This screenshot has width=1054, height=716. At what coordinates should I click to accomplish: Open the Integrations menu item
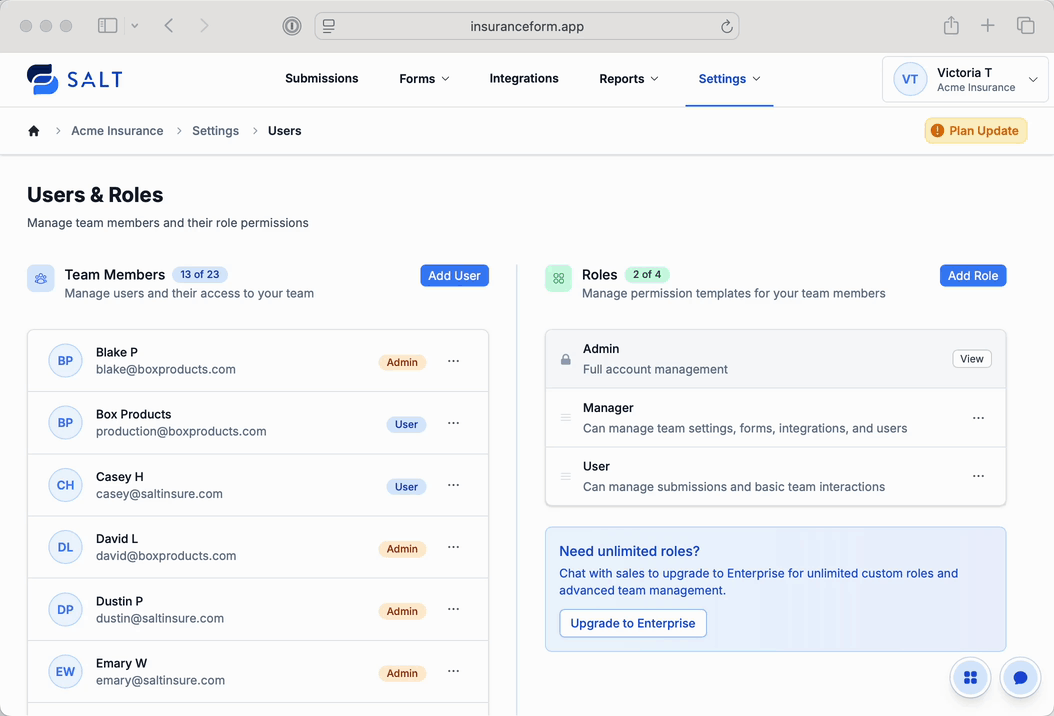524,79
